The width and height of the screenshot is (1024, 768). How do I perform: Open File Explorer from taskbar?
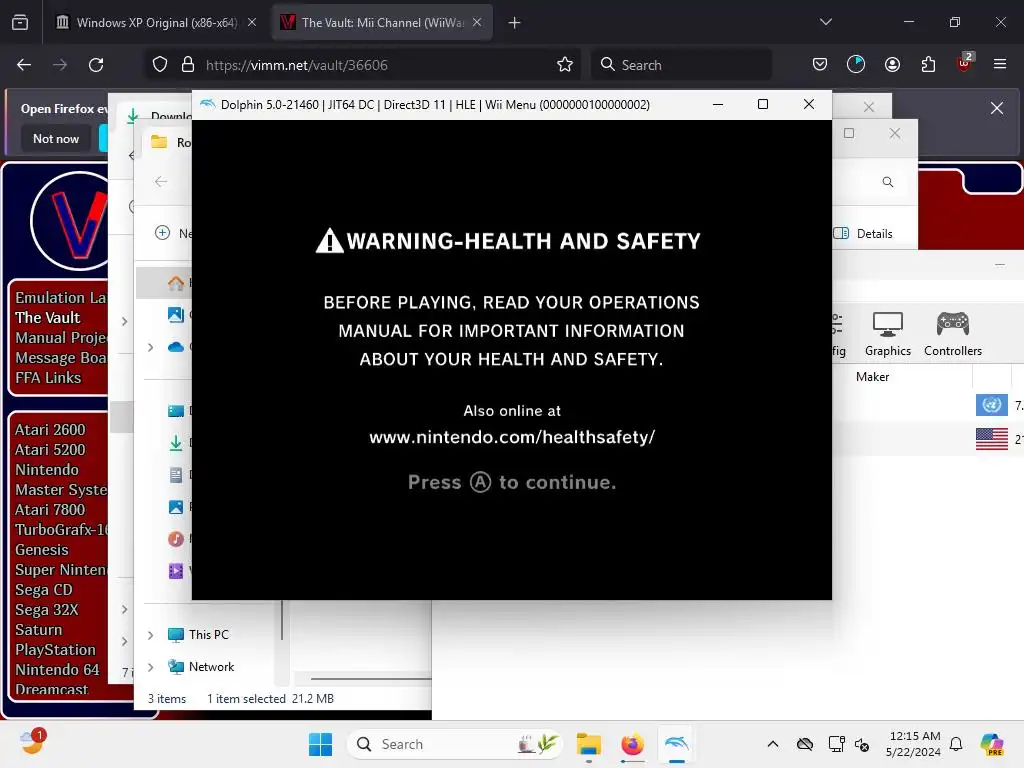point(588,744)
